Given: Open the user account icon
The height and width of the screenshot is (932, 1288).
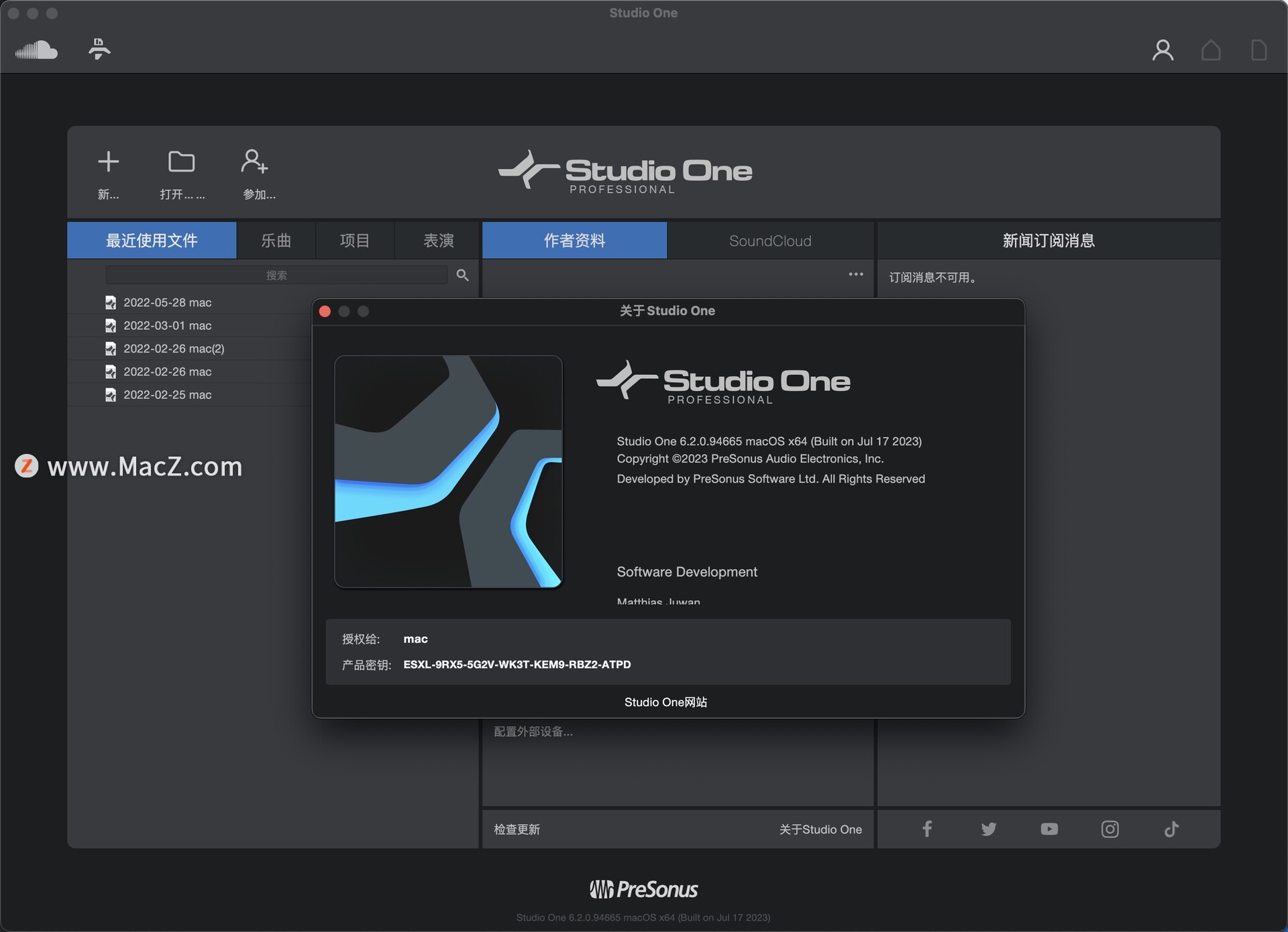Looking at the screenshot, I should 1163,50.
